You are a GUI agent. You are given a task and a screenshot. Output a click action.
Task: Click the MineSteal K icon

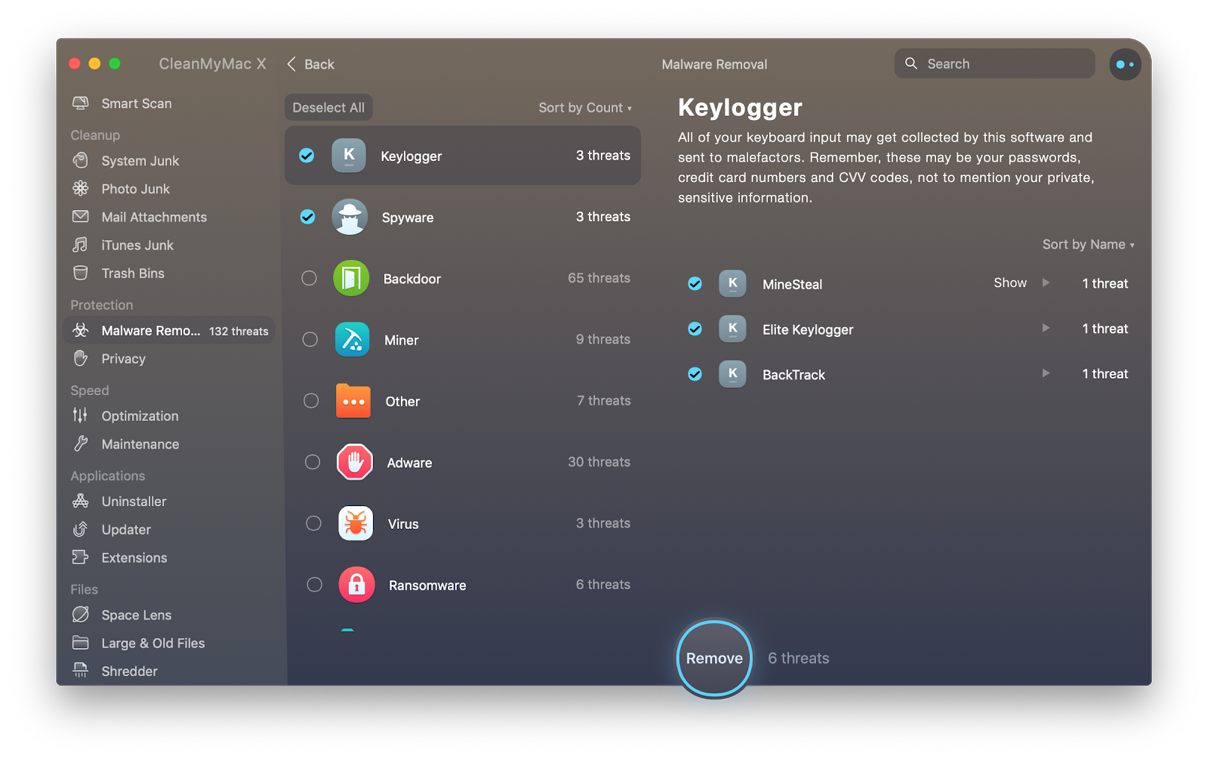[733, 283]
